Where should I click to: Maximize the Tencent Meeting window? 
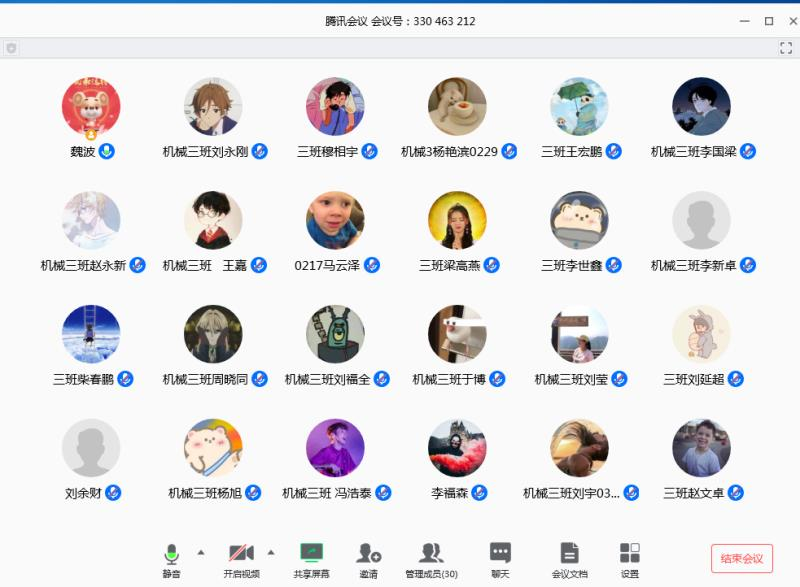(x=768, y=21)
